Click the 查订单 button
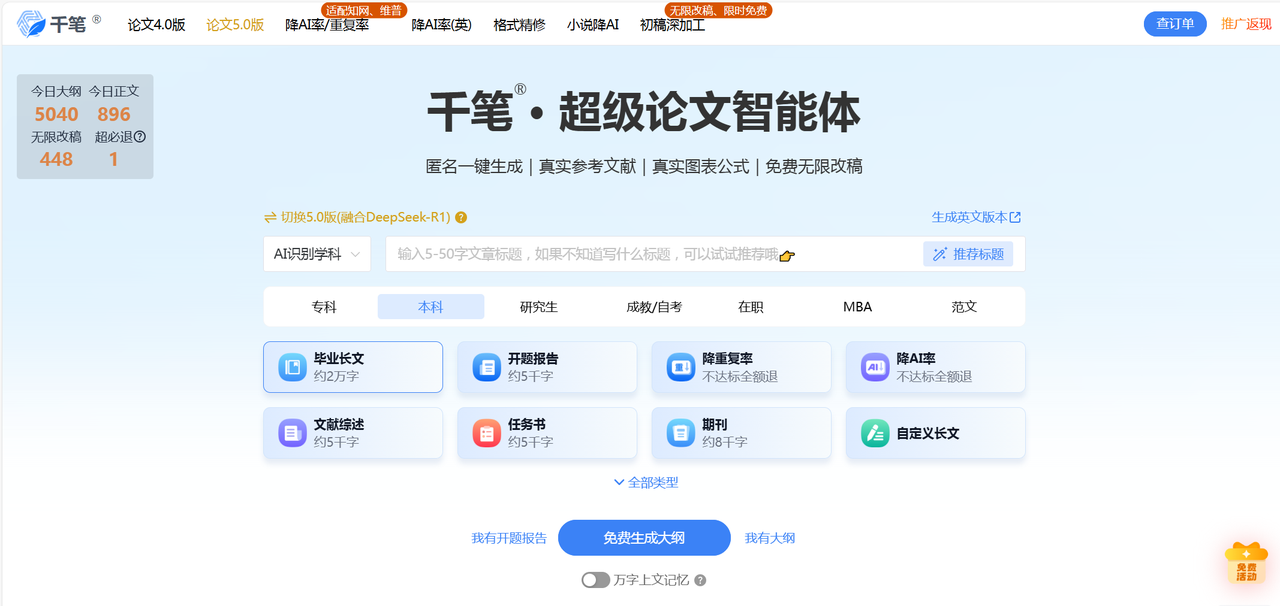 pos(1175,24)
